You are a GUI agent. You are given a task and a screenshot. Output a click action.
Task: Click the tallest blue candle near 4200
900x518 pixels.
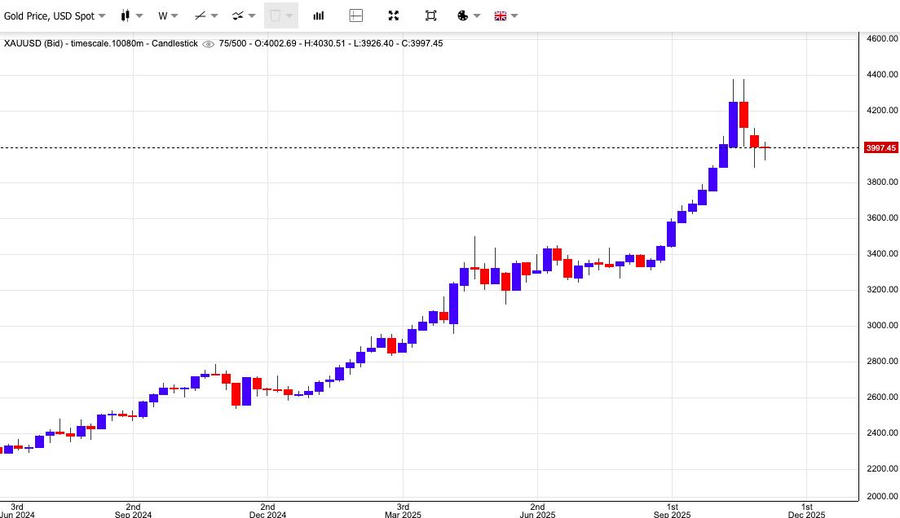(733, 124)
